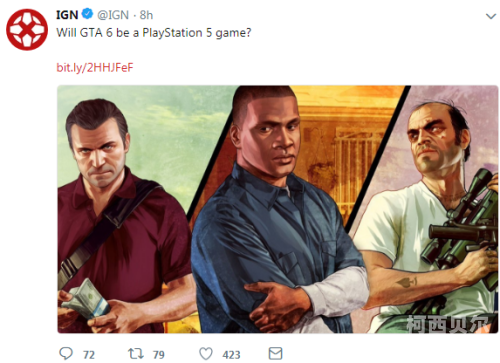Retweet using the retweet arrows icon
This screenshot has height=363, width=500.
click(136, 353)
